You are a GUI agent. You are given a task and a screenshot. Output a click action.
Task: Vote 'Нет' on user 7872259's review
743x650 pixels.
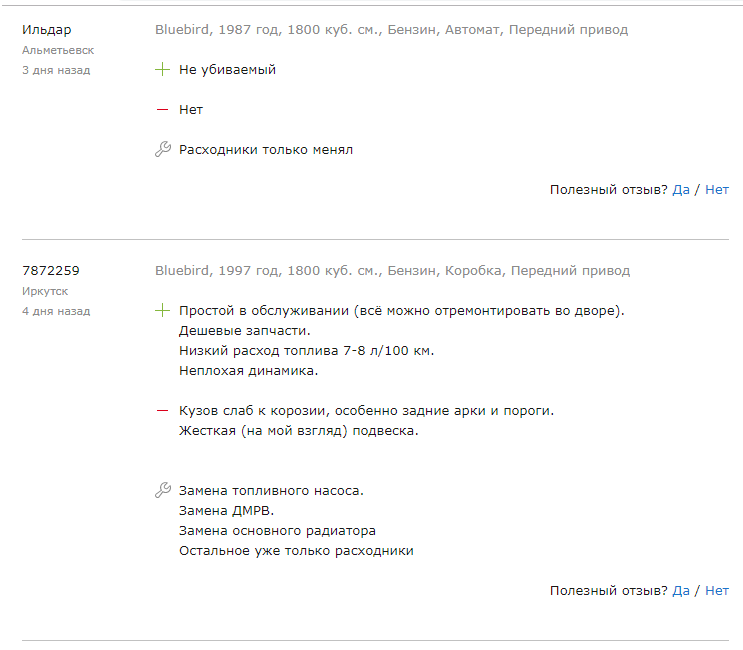pyautogui.click(x=717, y=590)
